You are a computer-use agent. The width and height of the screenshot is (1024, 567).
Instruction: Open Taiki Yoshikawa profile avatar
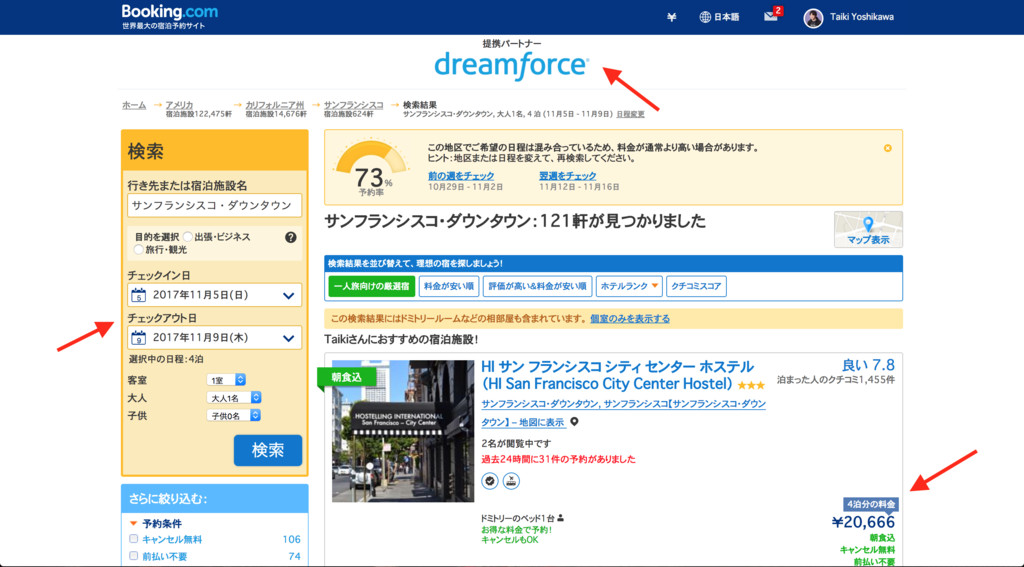[x=813, y=18]
